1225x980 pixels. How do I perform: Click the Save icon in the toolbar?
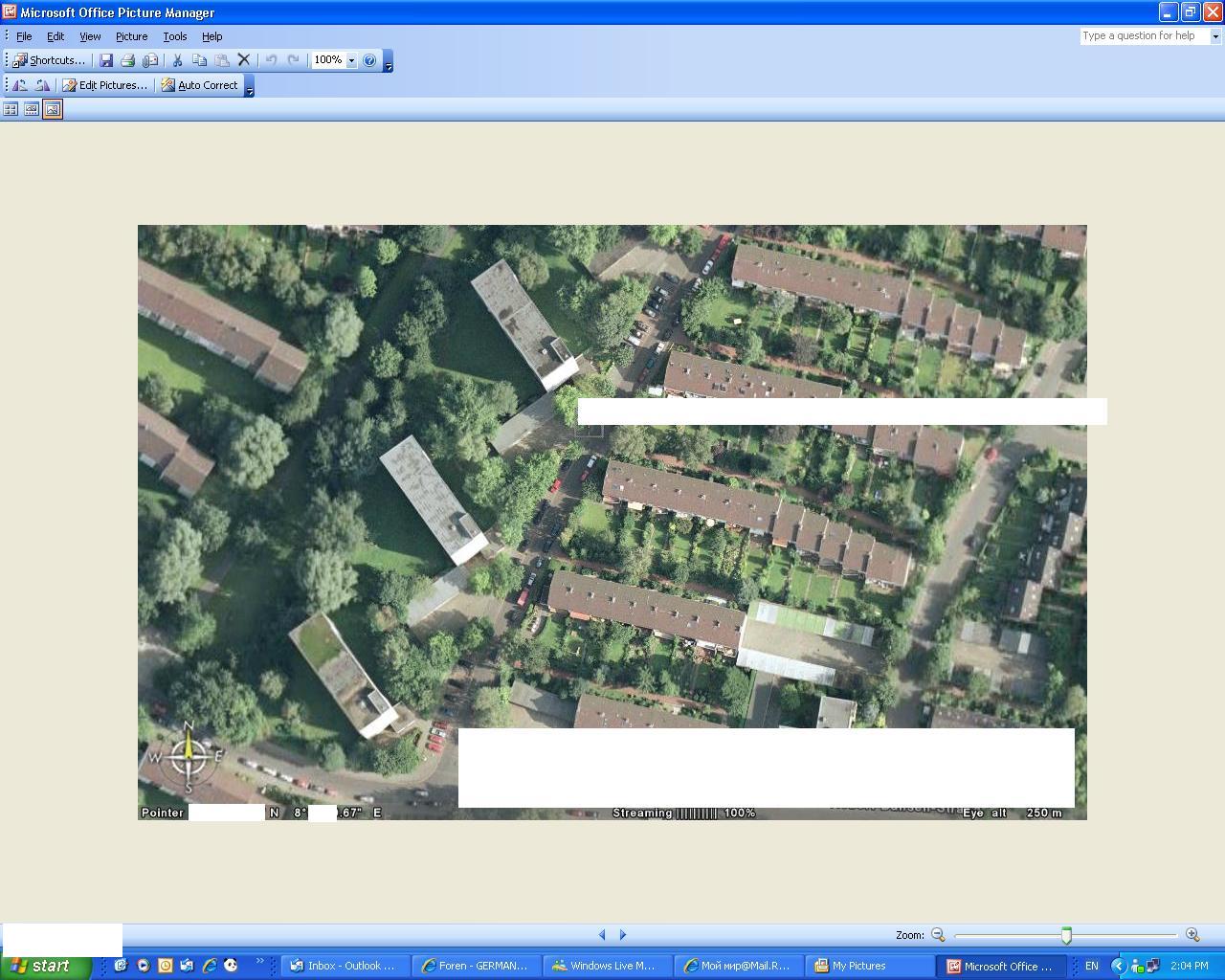pyautogui.click(x=106, y=60)
